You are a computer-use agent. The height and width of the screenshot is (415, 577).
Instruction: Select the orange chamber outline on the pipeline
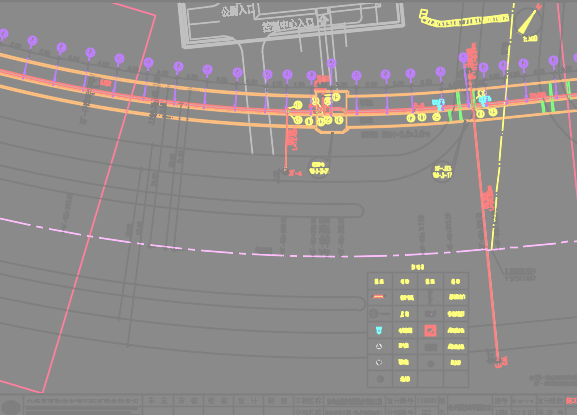331,111
